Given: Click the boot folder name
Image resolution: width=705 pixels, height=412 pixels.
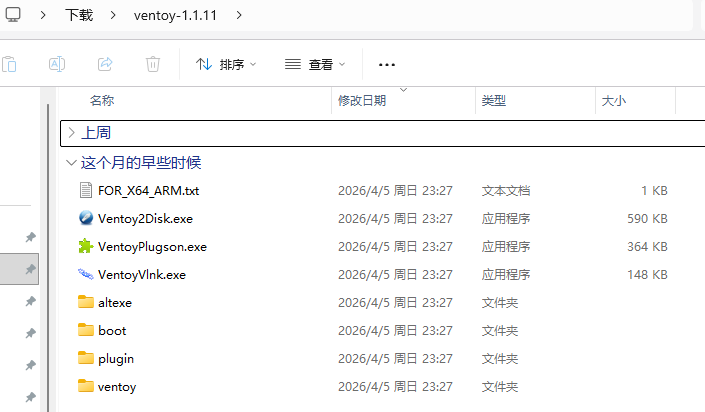Looking at the screenshot, I should click(x=112, y=331).
